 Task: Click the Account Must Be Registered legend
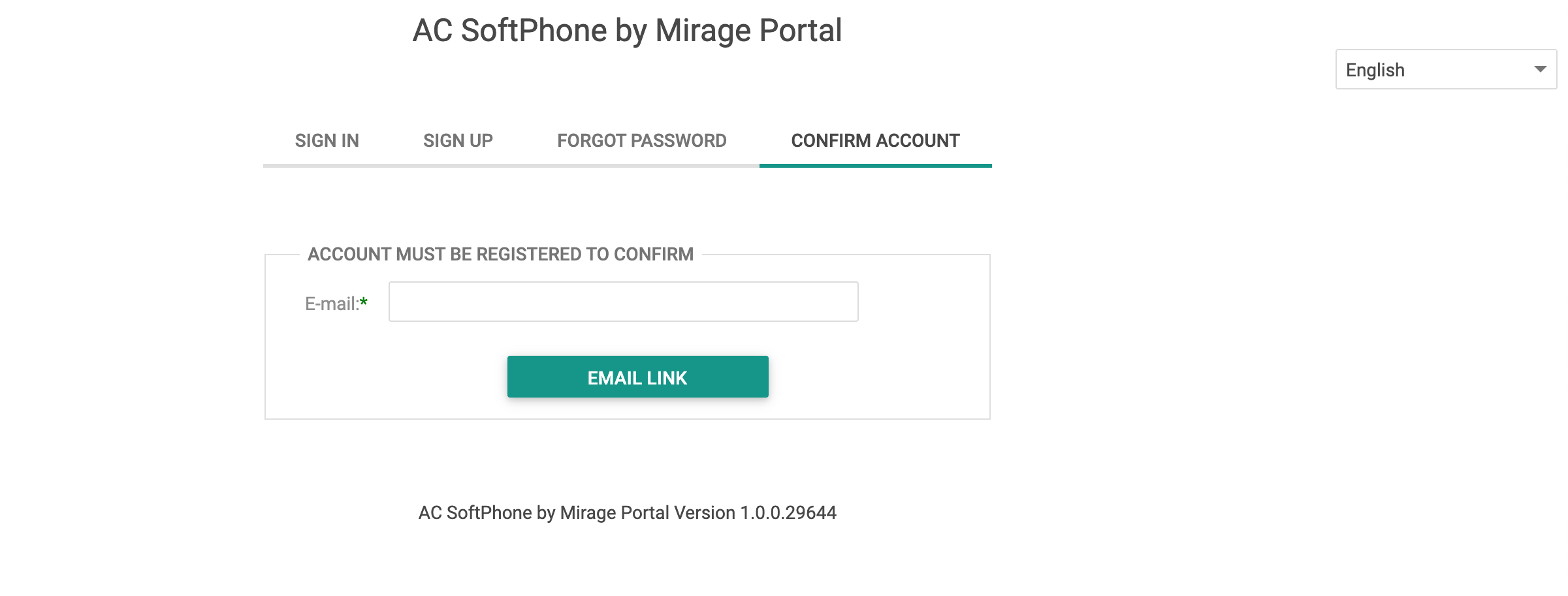point(501,254)
